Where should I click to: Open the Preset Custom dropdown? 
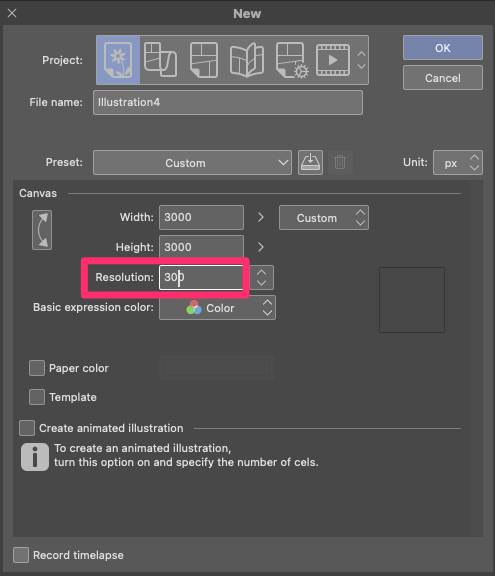[x=192, y=162]
